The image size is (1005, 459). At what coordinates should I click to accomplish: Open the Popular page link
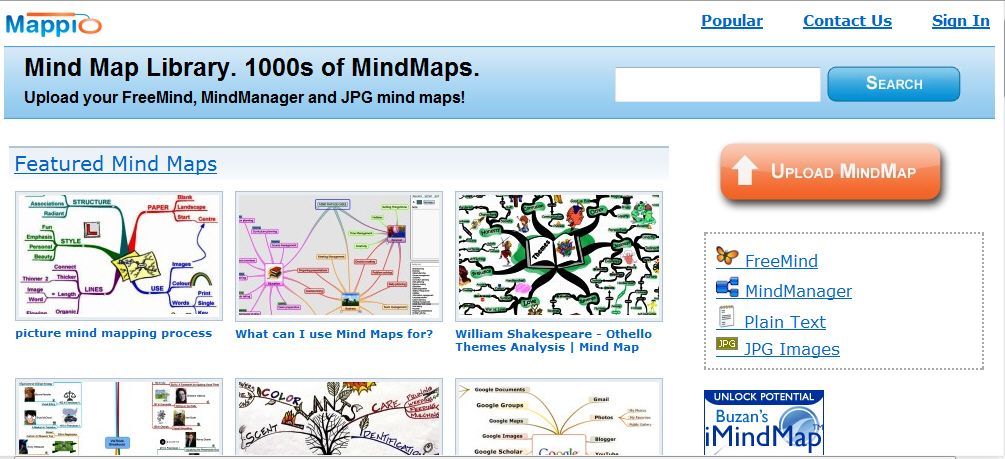732,21
